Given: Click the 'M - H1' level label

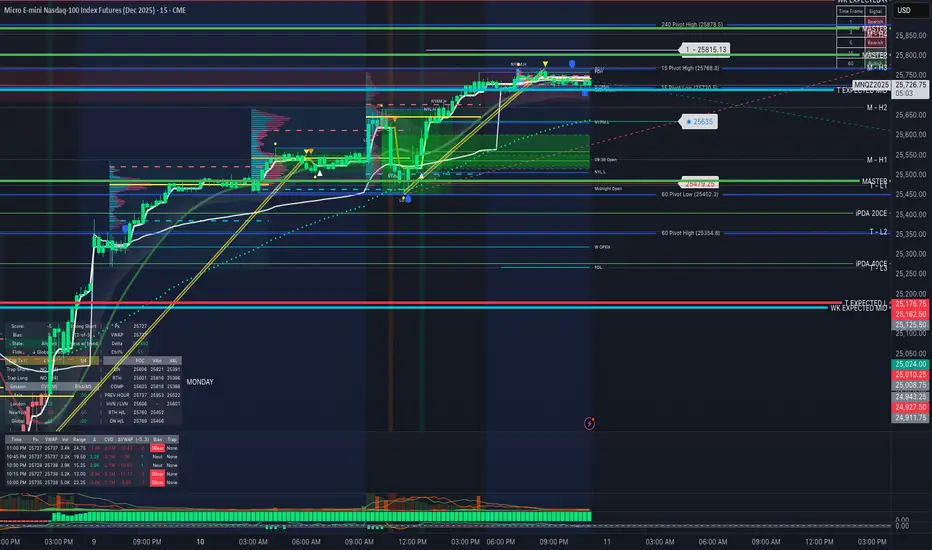Looking at the screenshot, I should pos(877,160).
